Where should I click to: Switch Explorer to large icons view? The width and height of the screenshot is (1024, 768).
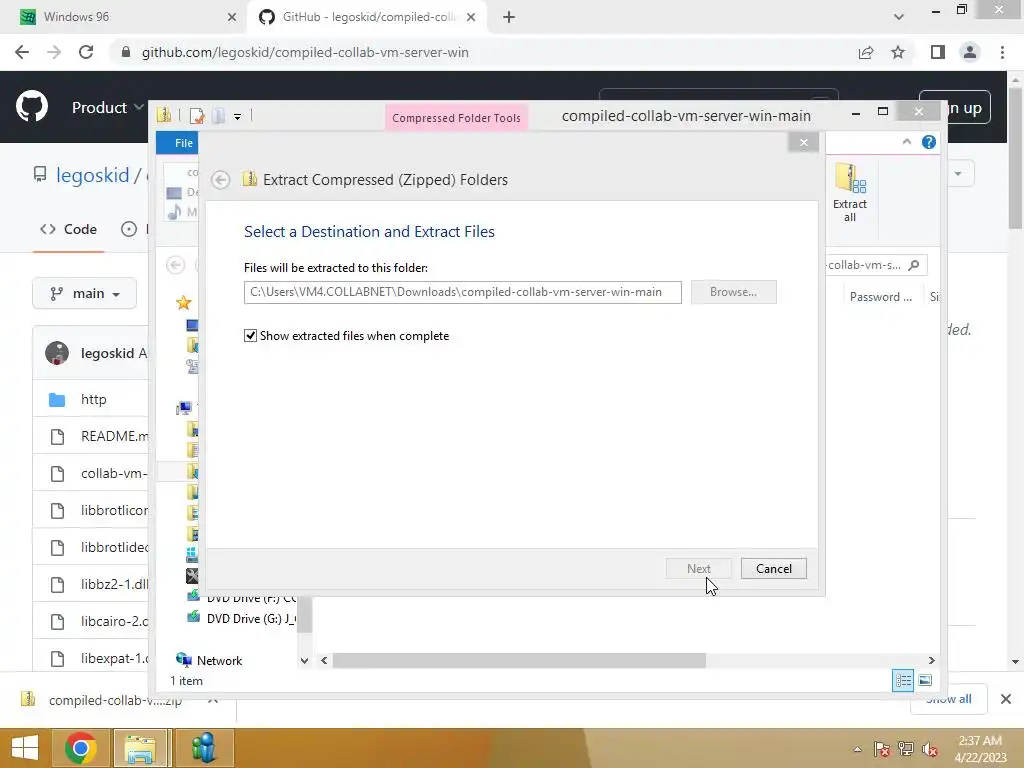click(925, 681)
